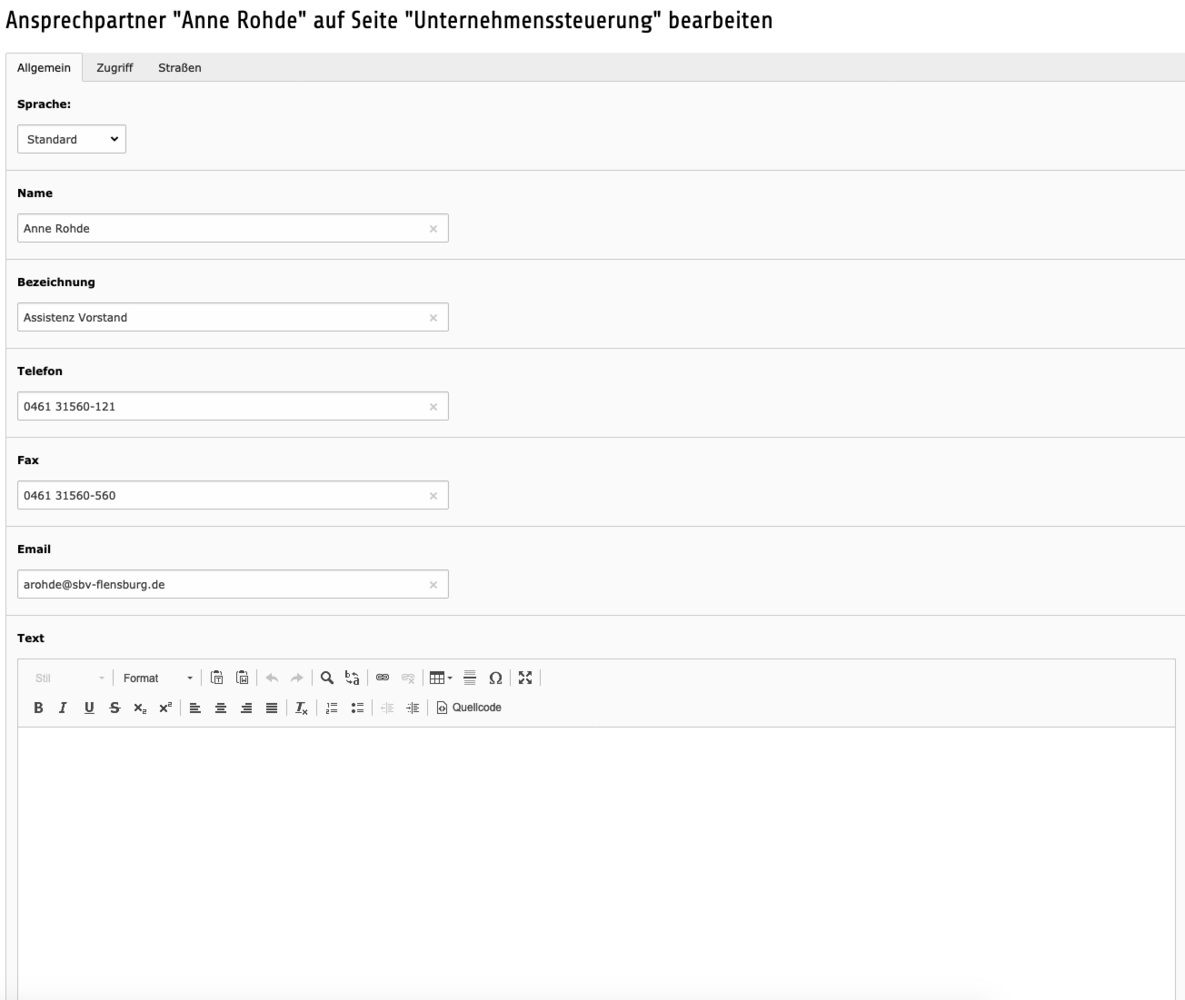This screenshot has width=1185, height=1000.
Task: Maximize the editor with fullscreen icon
Action: tap(526, 678)
